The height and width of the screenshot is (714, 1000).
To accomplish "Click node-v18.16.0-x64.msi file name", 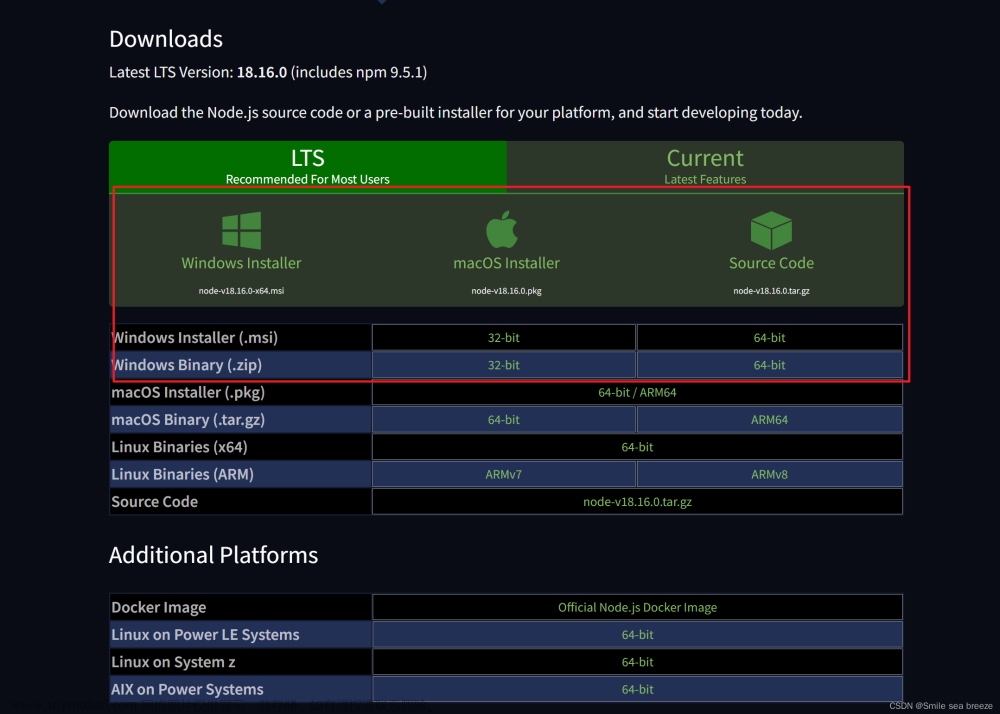I will (x=241, y=291).
